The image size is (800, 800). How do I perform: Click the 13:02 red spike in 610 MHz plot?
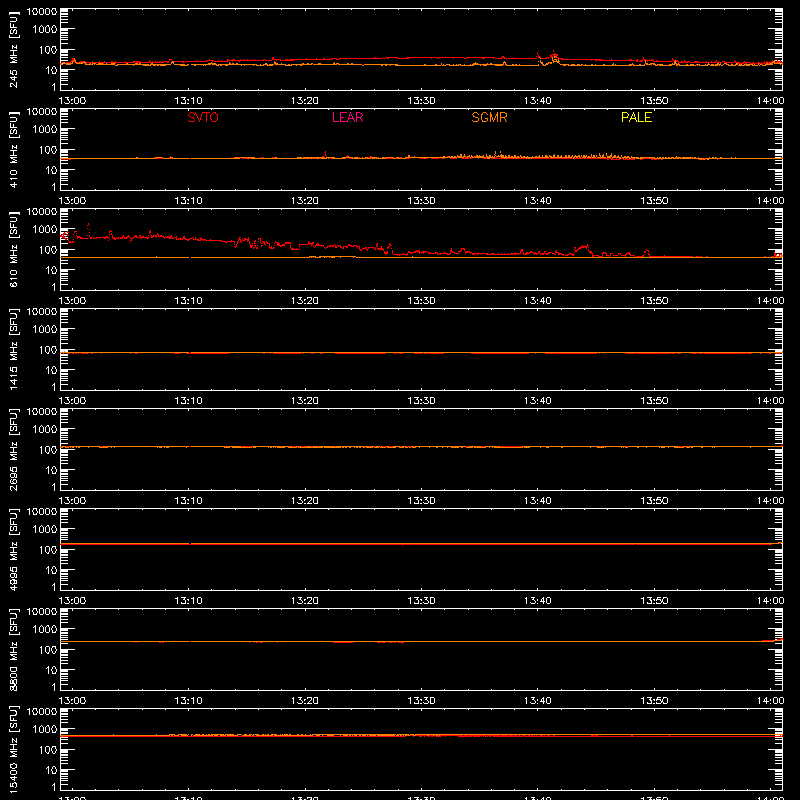(x=89, y=230)
